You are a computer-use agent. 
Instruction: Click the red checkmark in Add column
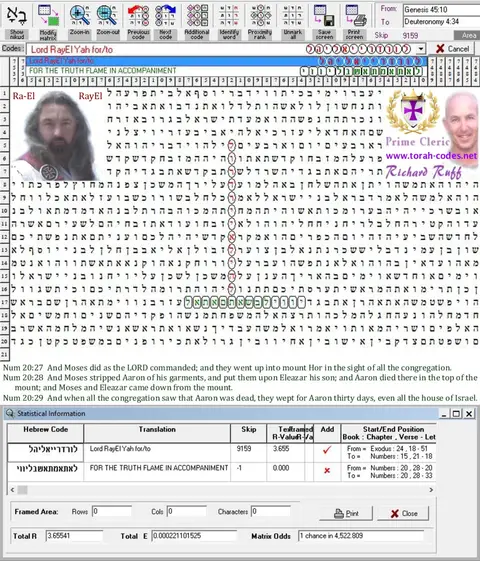[x=327, y=450]
